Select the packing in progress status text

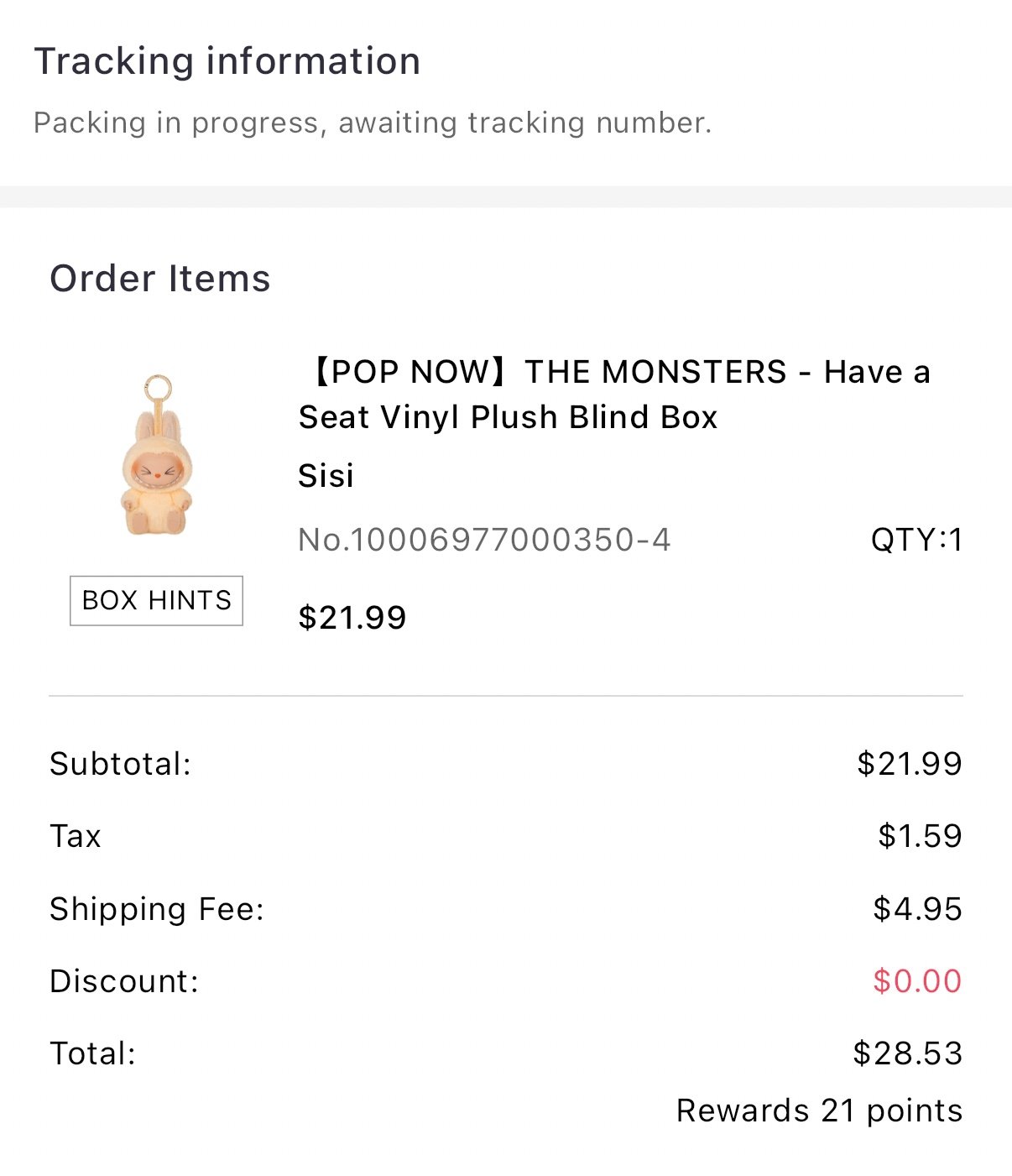(373, 123)
